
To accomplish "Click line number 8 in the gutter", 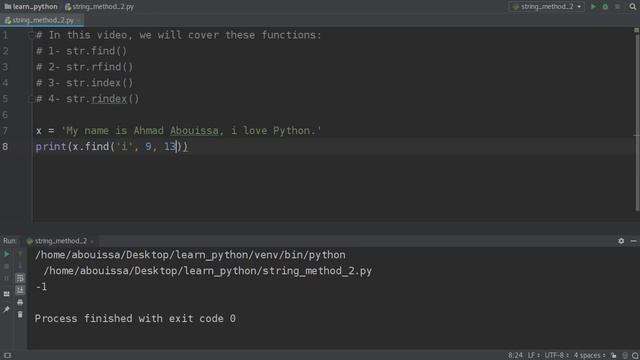I will pyautogui.click(x=5, y=147).
